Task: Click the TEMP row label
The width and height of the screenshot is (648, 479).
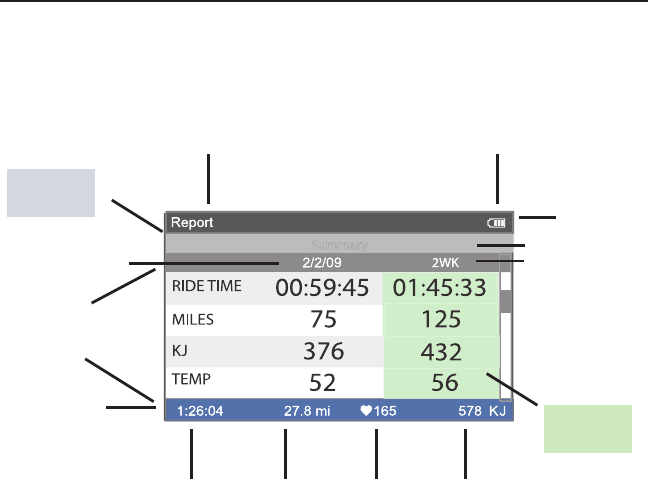Action: (x=189, y=380)
